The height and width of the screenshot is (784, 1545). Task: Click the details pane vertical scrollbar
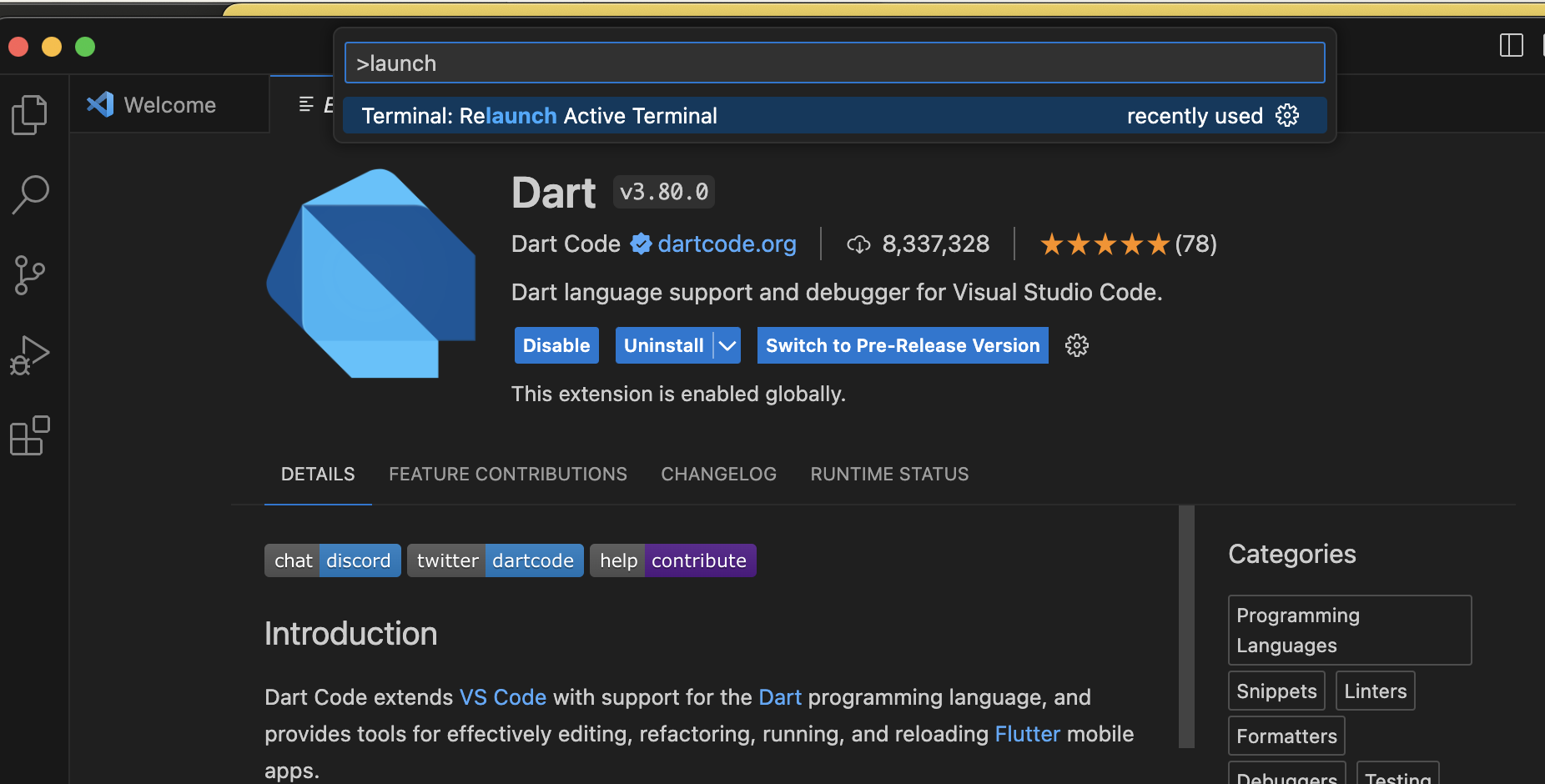point(1186,626)
